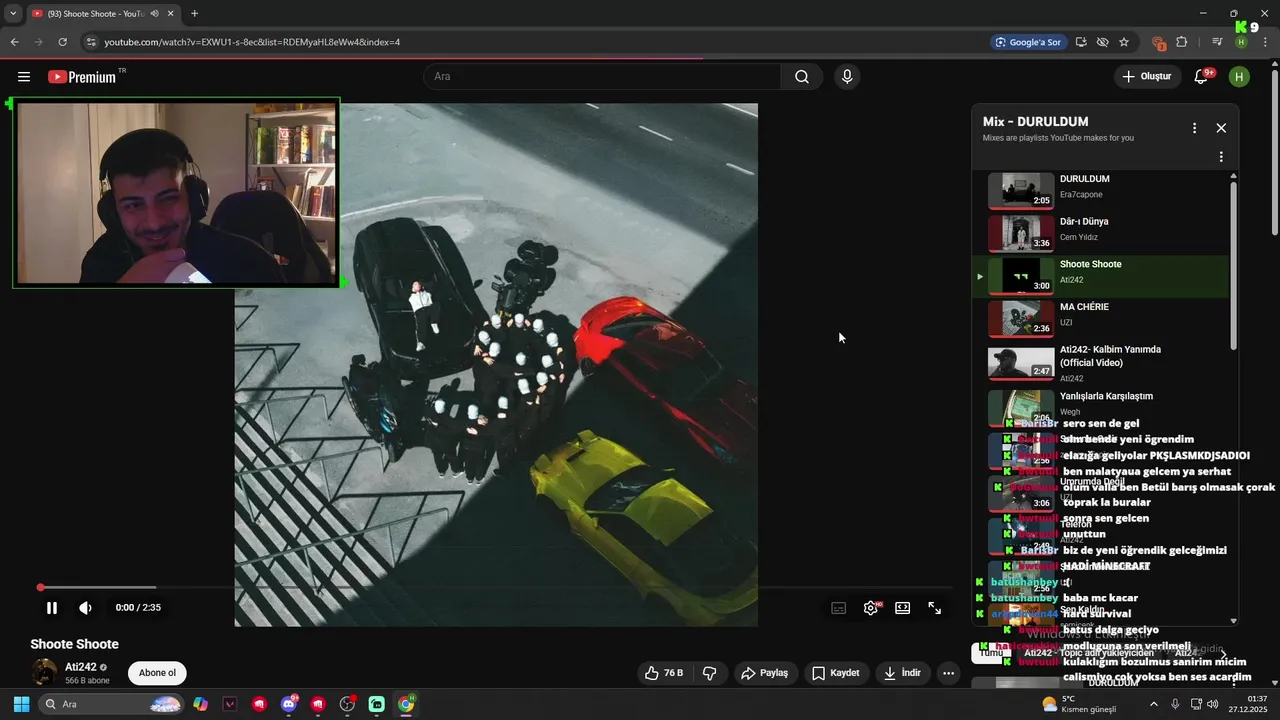The image size is (1280, 720).
Task: Open the YouTube hamburger guide menu
Action: tap(24, 77)
